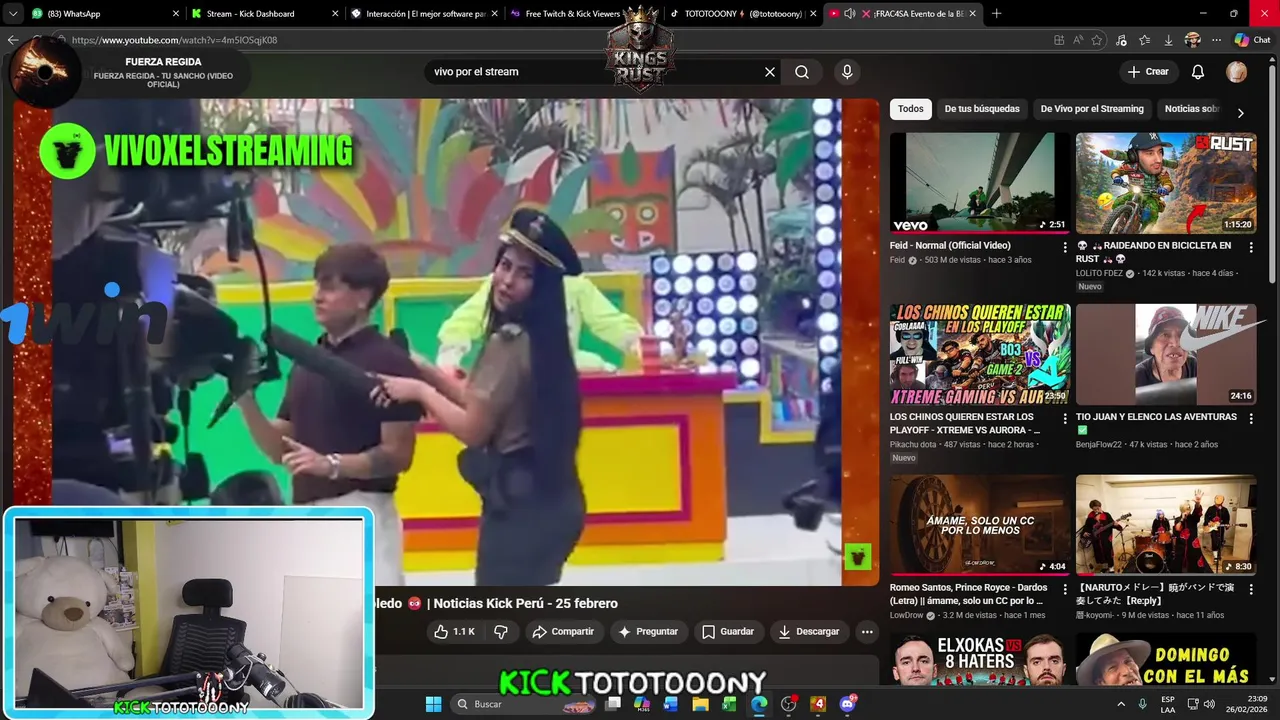Viewport: 1280px width, 720px height.
Task: Open OBS Studio from taskbar
Action: pyautogui.click(x=788, y=704)
